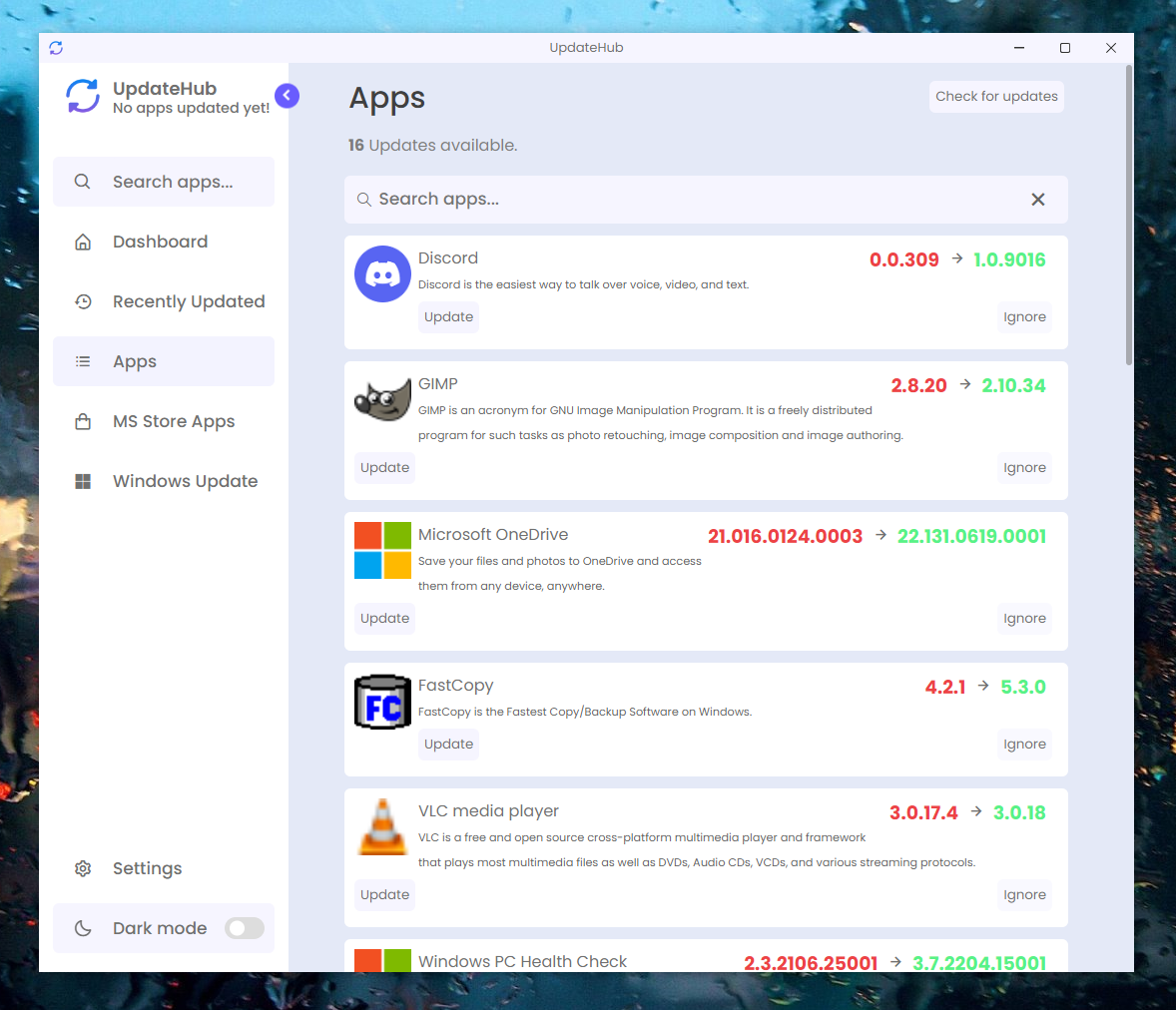Click VLC's old version 3.0.17.4
Viewport: 1176px width, 1010px height.
pos(924,812)
